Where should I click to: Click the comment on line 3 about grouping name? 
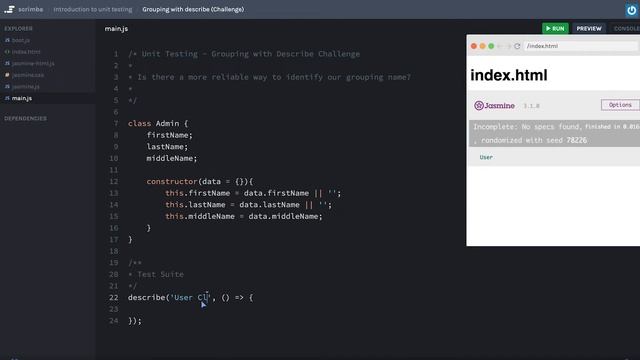coord(269,77)
